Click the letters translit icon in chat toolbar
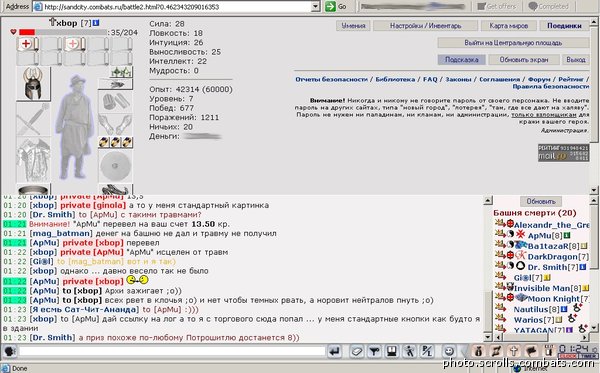The image size is (600, 373). tap(427, 351)
